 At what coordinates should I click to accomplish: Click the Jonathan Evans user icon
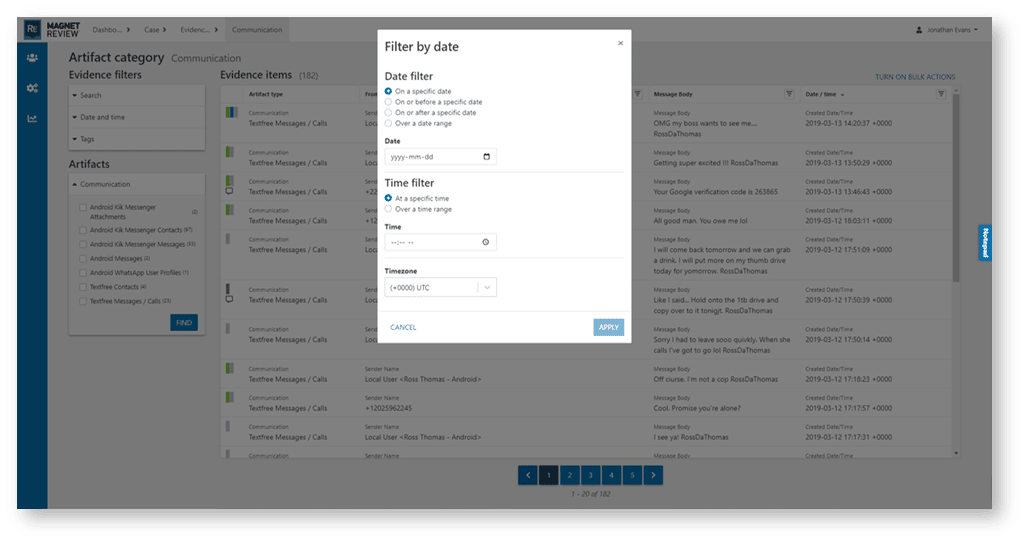pos(919,29)
